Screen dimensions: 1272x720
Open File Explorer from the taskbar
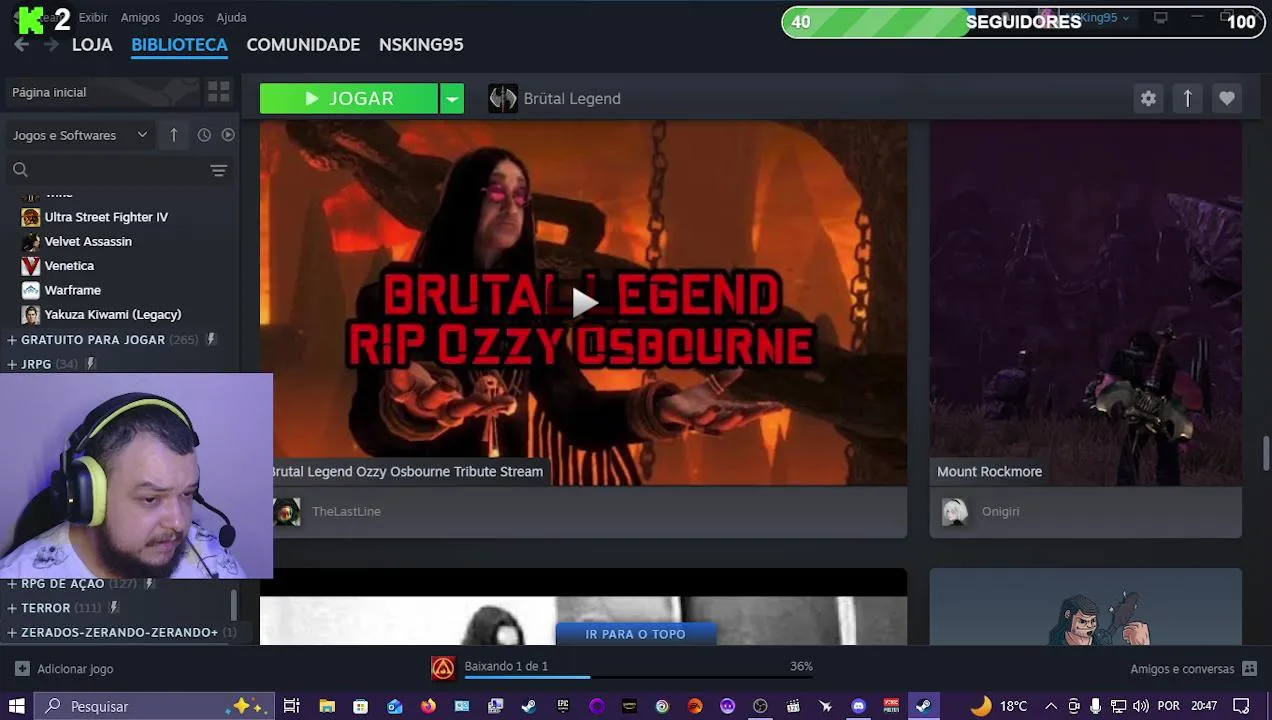327,706
